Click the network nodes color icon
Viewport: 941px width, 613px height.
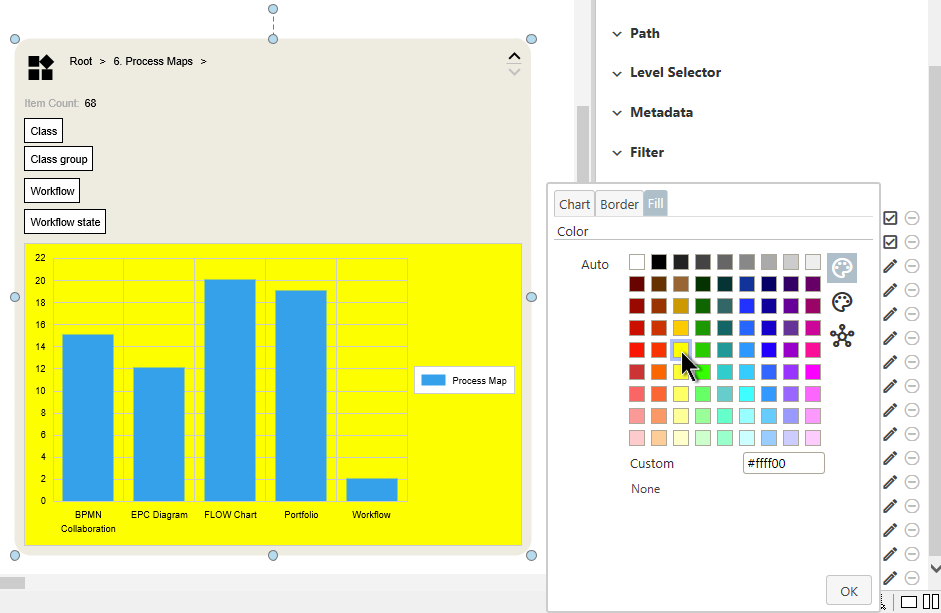[842, 336]
